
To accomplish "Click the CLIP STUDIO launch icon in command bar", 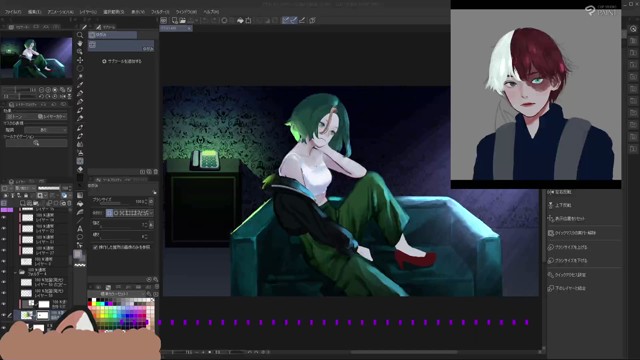I will tap(164, 20).
